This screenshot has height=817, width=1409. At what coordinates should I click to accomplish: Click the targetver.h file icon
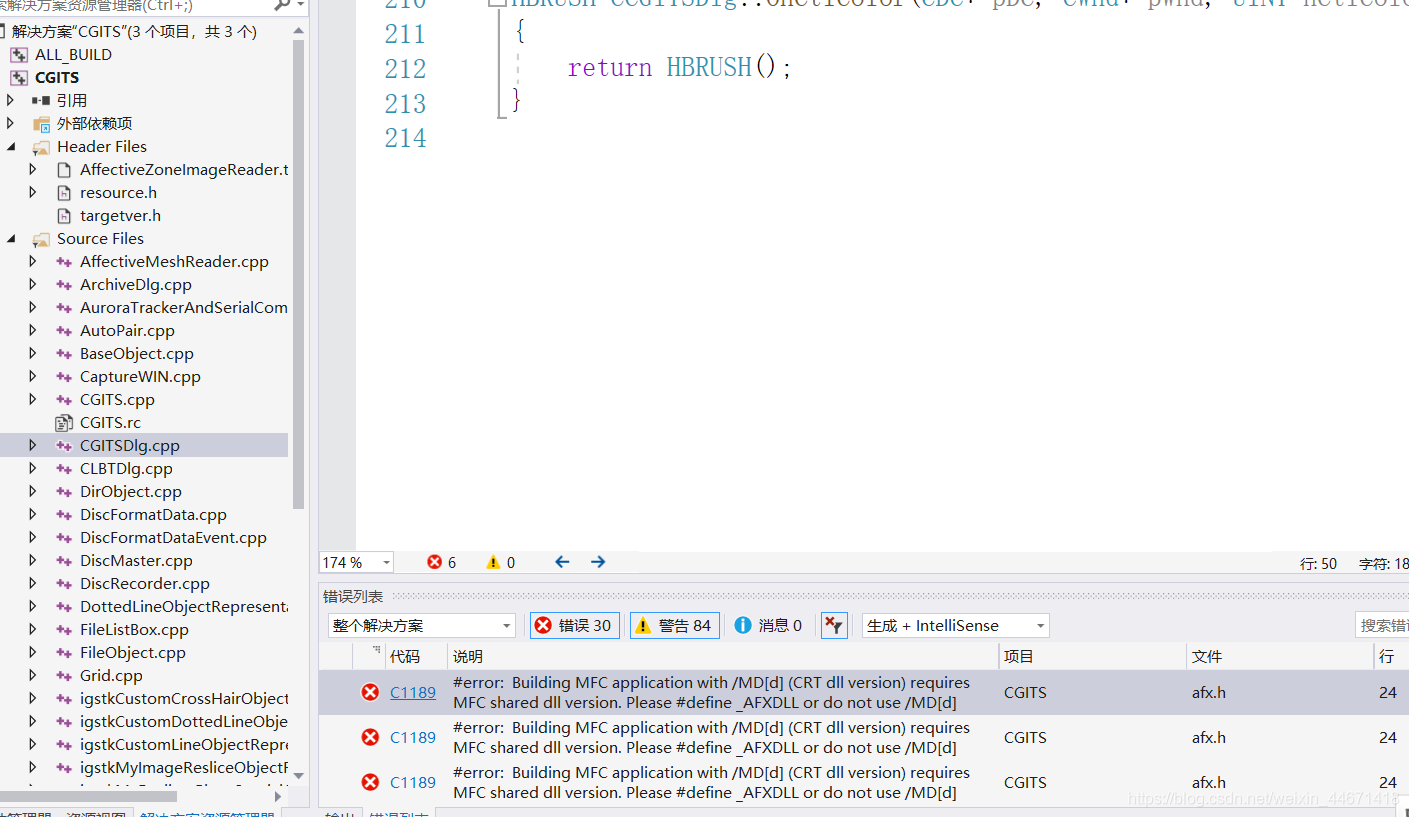63,215
